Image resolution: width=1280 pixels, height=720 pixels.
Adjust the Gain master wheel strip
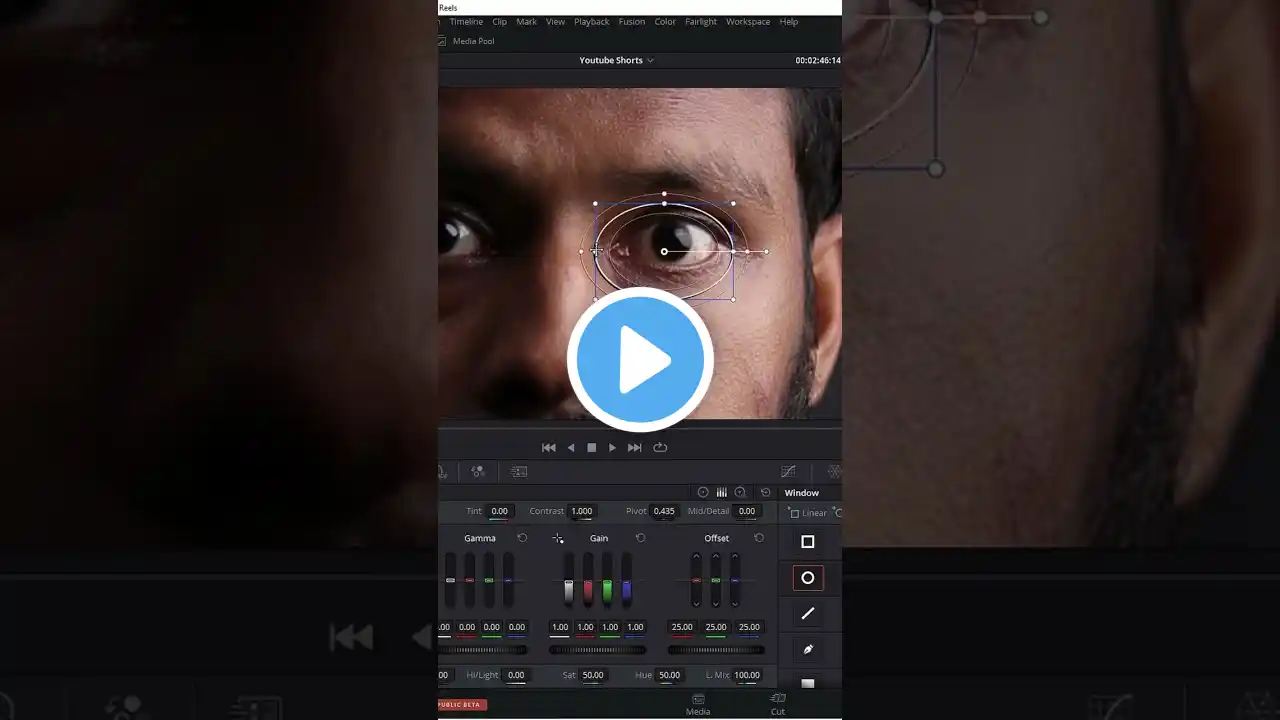(597, 650)
